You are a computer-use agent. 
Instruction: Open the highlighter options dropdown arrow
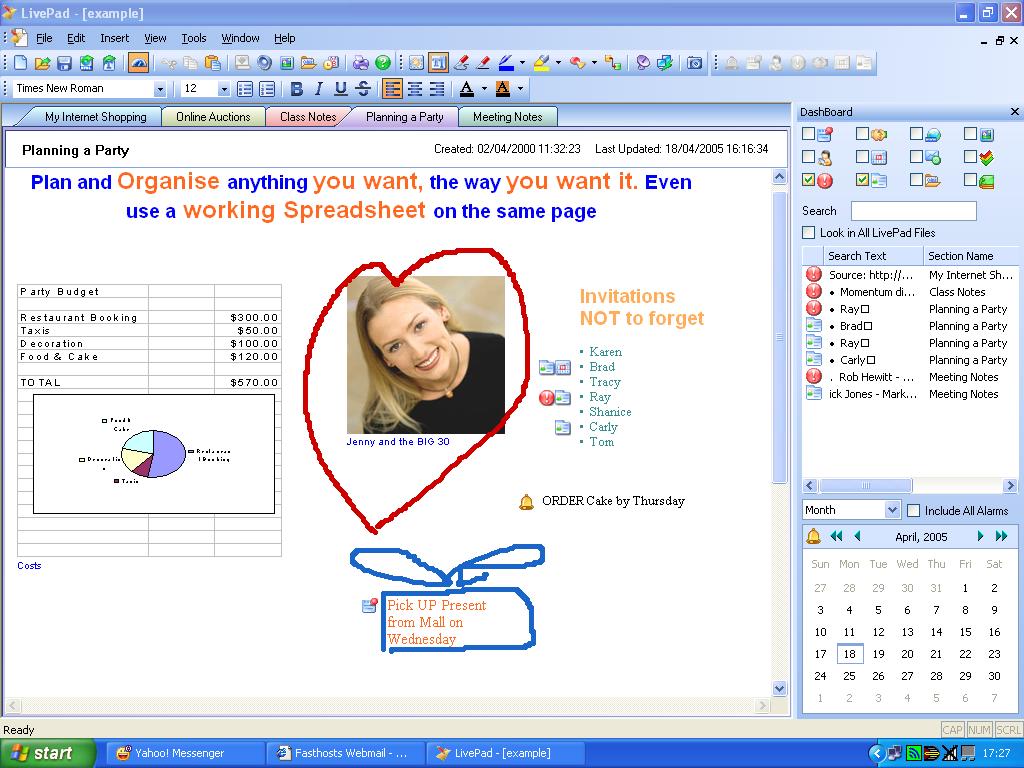tap(558, 63)
